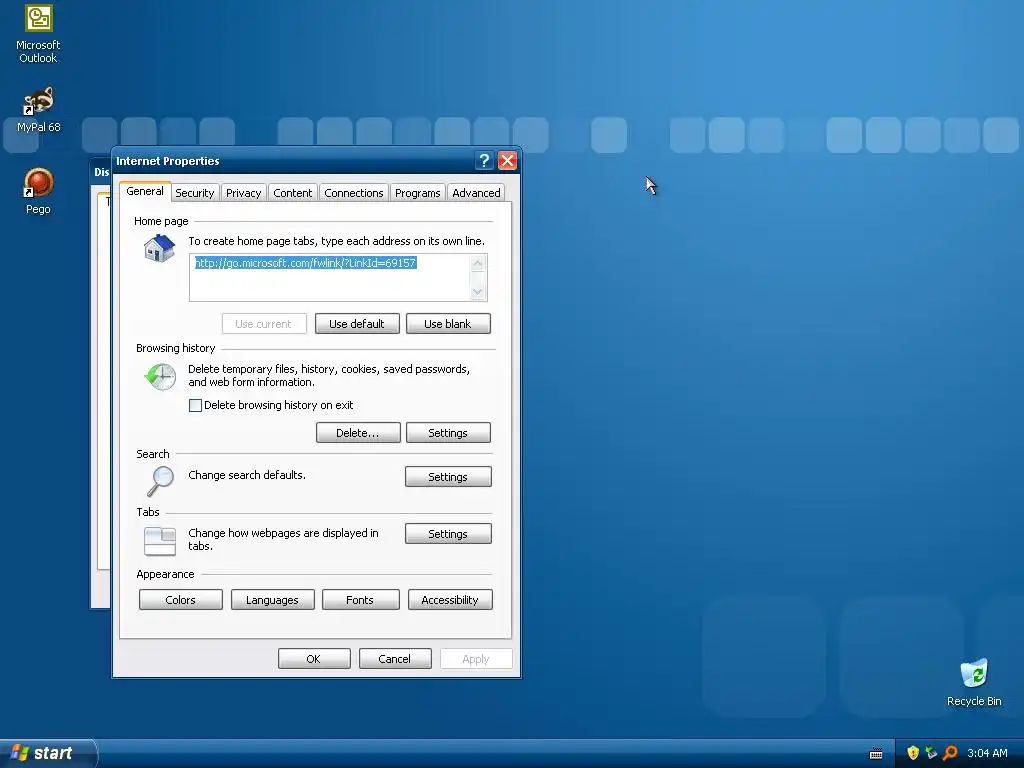Click the dialog Help question mark button

[484, 161]
